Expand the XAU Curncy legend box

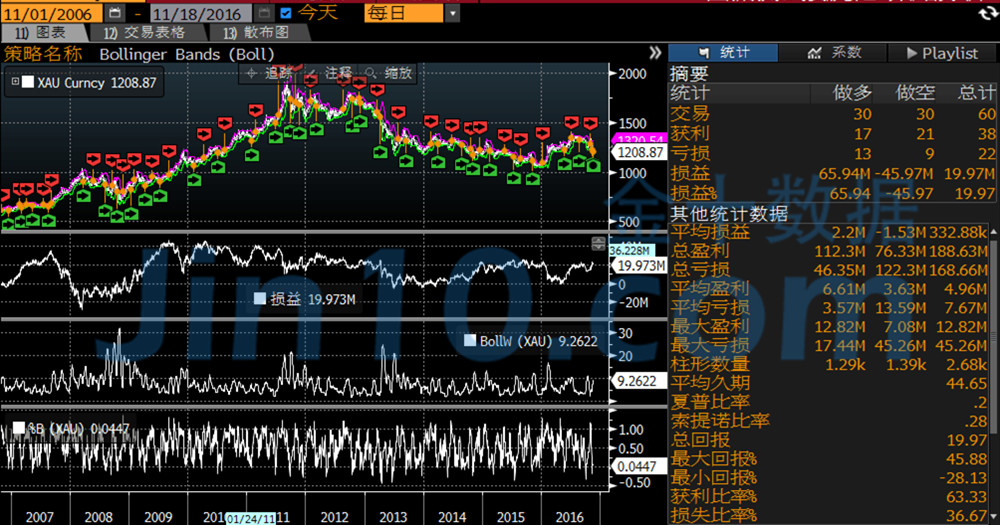[16, 82]
